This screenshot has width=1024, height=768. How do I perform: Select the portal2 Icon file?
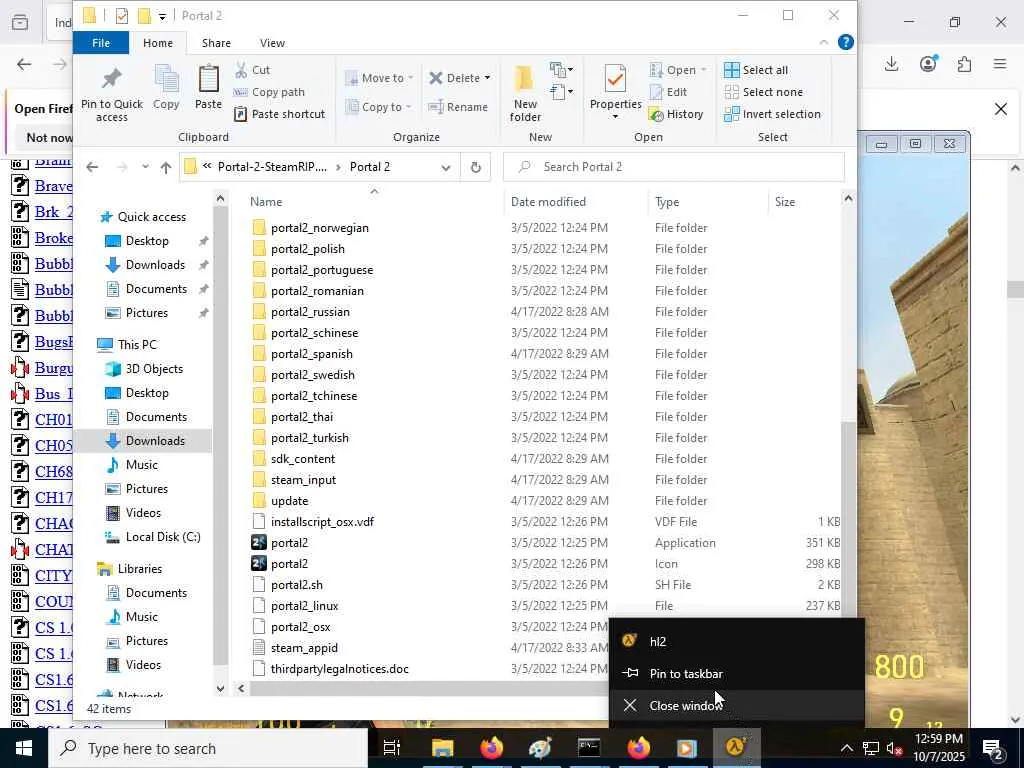pyautogui.click(x=289, y=564)
